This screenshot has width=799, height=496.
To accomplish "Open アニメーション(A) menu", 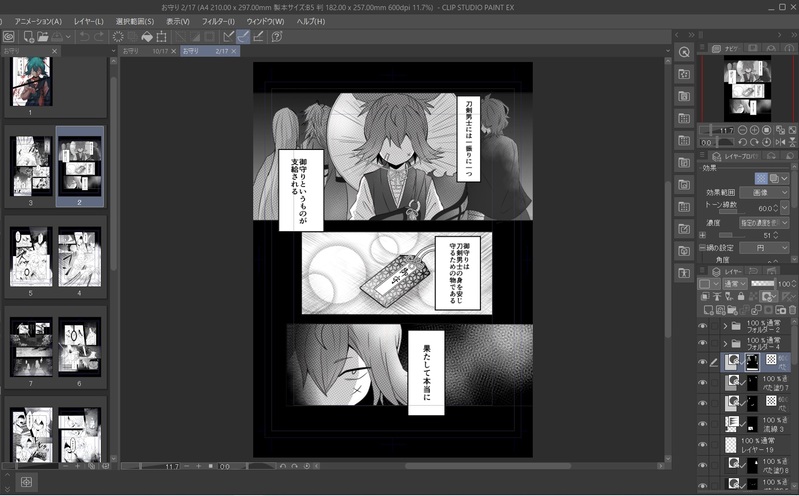I will coord(38,21).
